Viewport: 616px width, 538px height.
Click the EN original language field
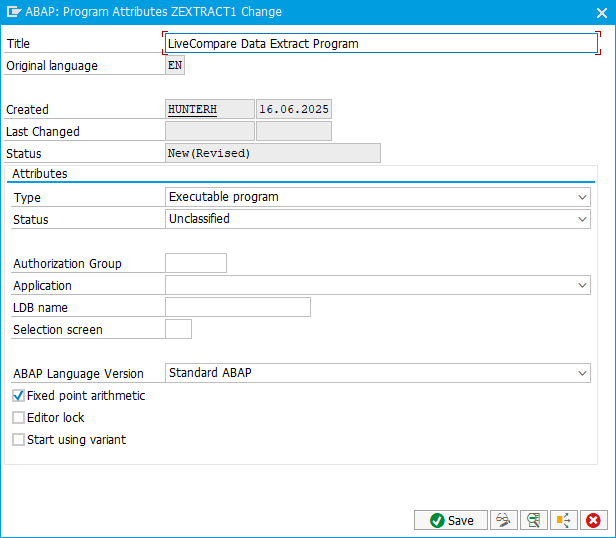(175, 65)
